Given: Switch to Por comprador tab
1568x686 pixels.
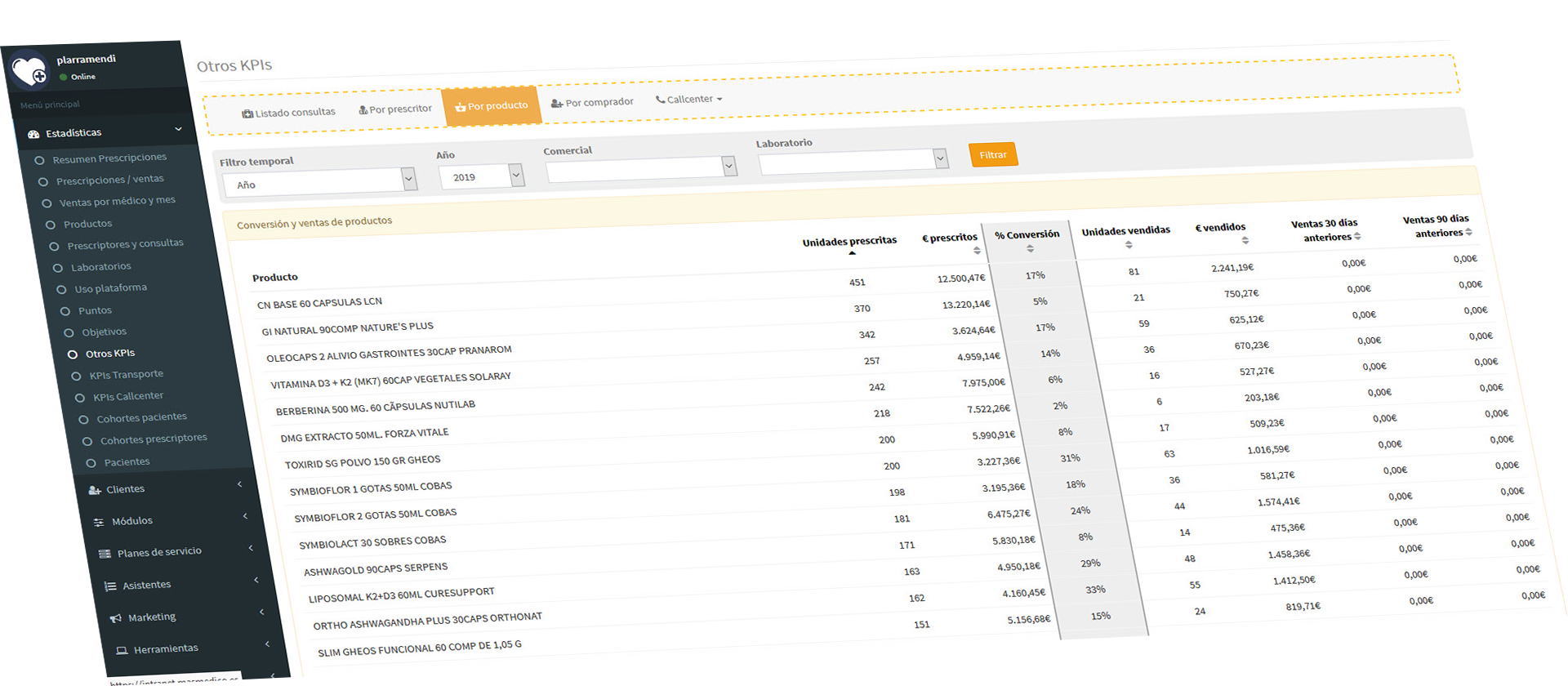Looking at the screenshot, I should [592, 103].
